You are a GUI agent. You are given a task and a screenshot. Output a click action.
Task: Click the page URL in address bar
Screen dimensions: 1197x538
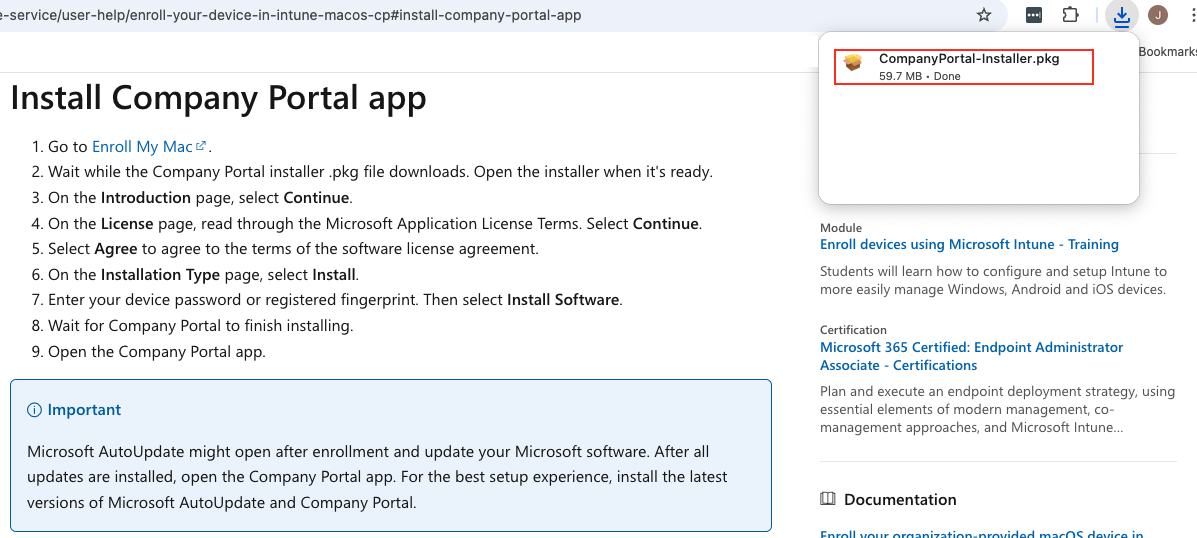291,15
